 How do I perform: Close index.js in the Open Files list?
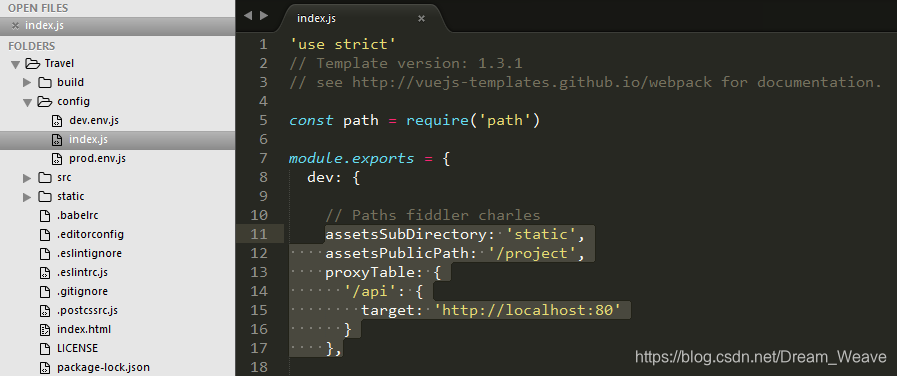tap(15, 26)
